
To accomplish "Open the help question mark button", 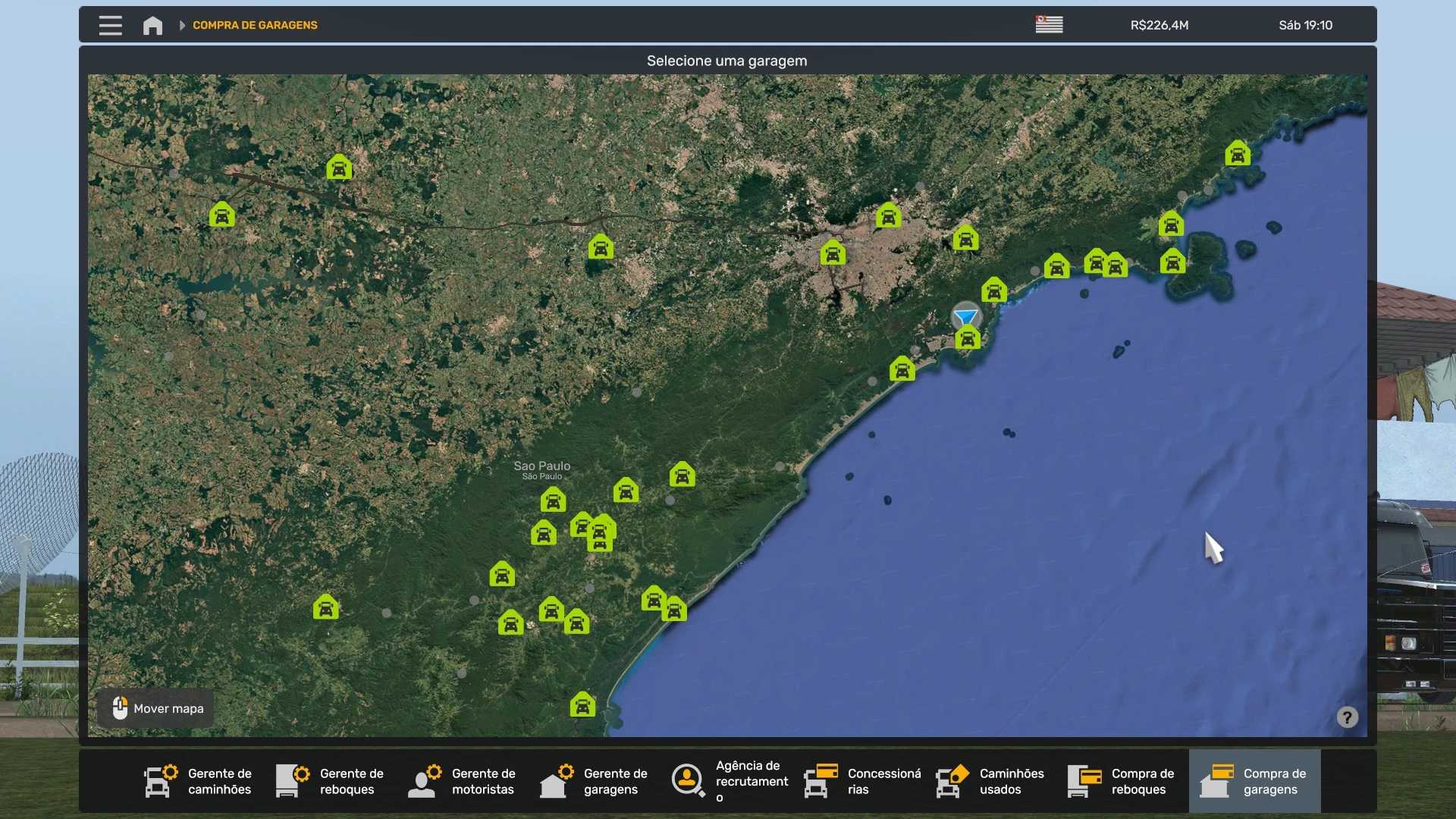I will coord(1347,717).
